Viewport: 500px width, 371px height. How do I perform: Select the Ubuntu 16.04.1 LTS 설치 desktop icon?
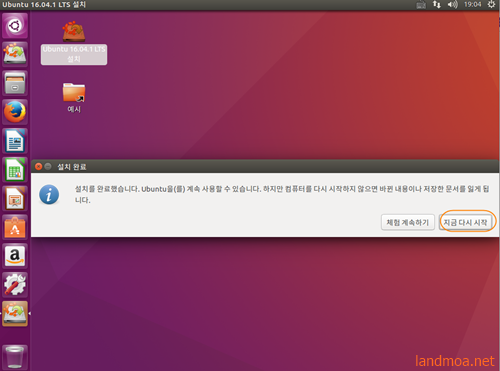[x=74, y=43]
